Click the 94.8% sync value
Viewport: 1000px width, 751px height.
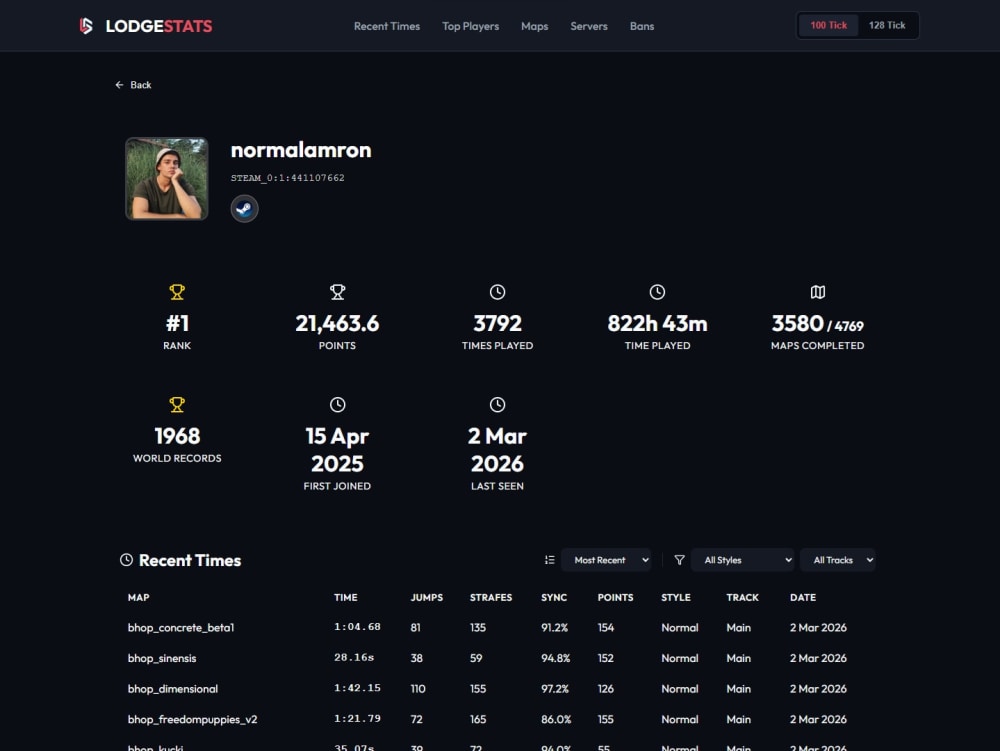(555, 658)
